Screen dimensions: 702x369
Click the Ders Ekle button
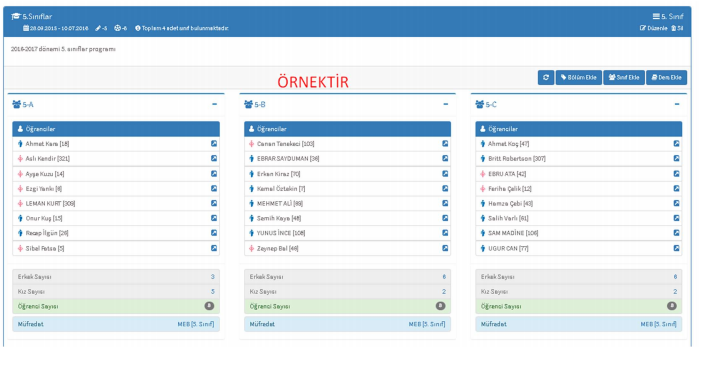click(x=666, y=77)
